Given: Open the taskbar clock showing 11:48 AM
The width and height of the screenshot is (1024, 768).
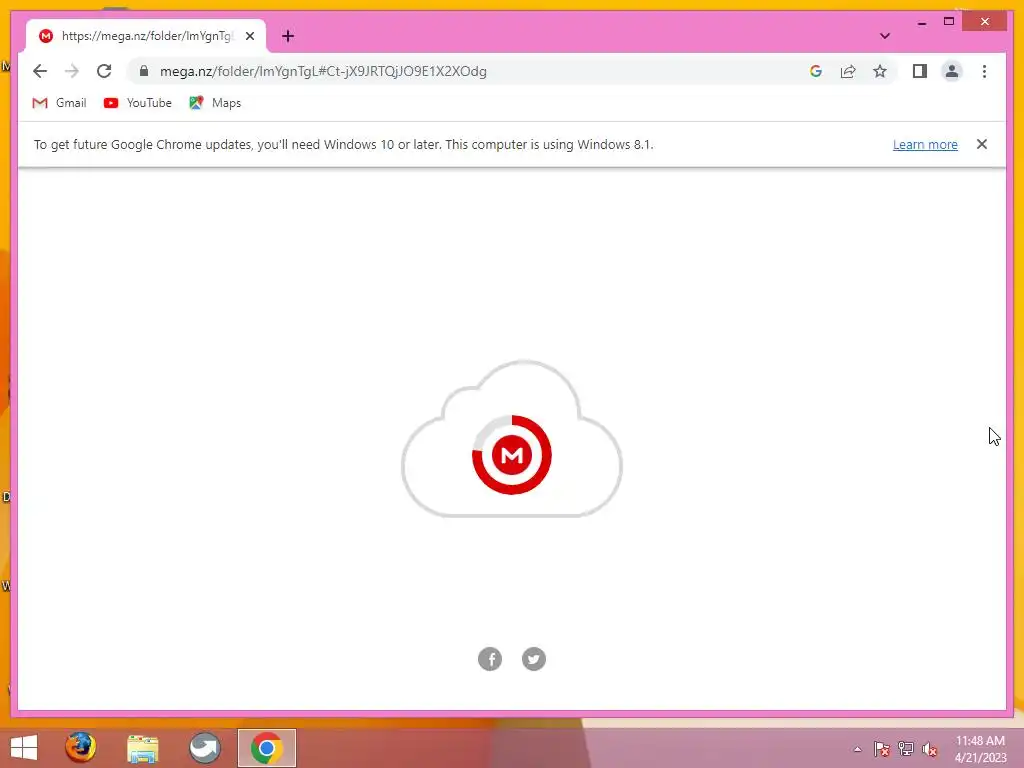Looking at the screenshot, I should [980, 749].
